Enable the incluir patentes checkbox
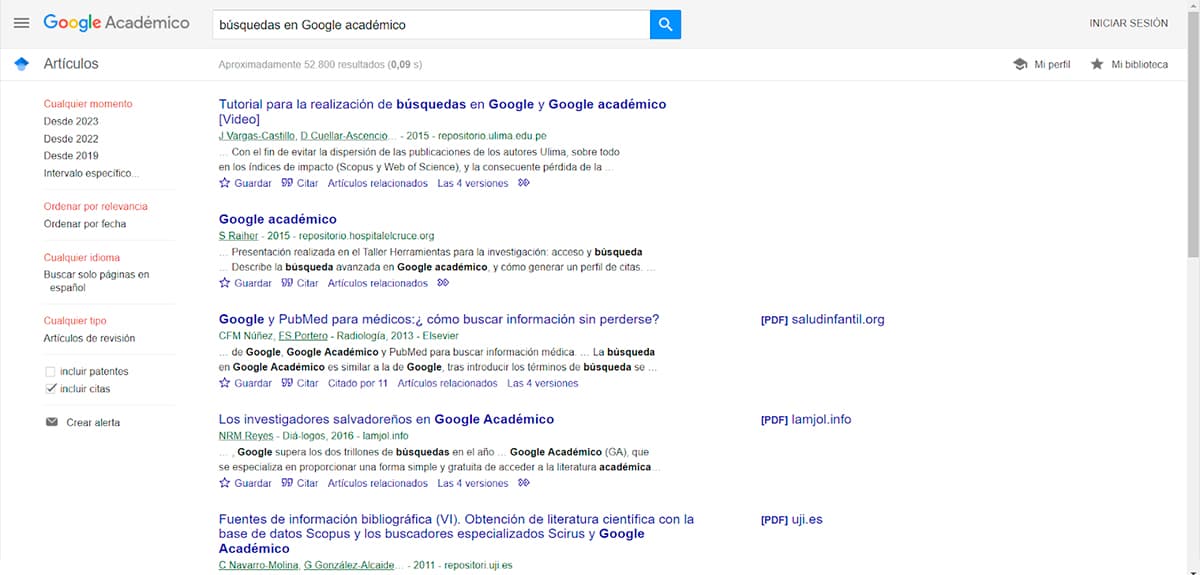This screenshot has height=575, width=1200. (x=51, y=371)
